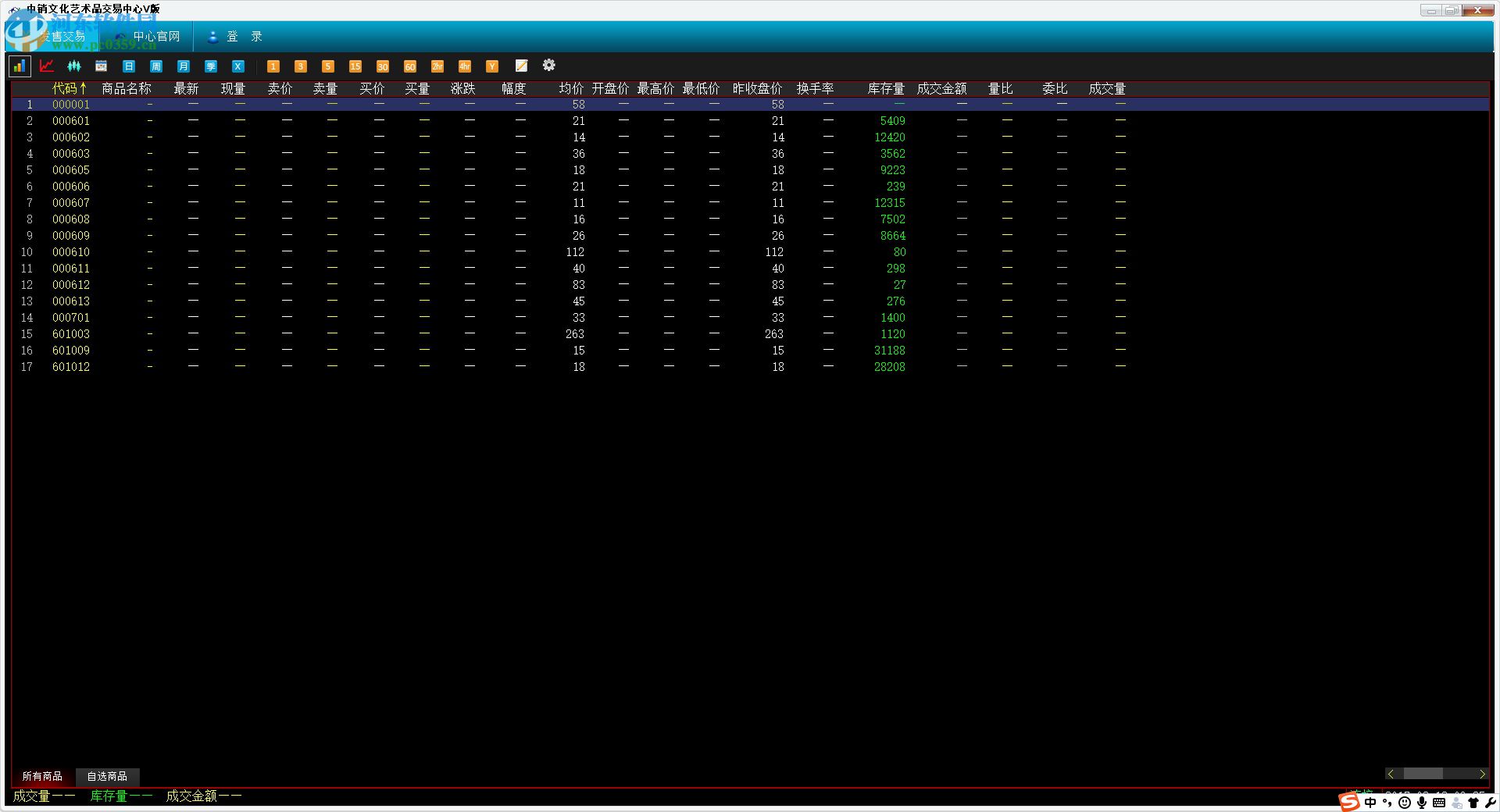Sort by the 买价 column header
The height and width of the screenshot is (812, 1500).
(372, 88)
